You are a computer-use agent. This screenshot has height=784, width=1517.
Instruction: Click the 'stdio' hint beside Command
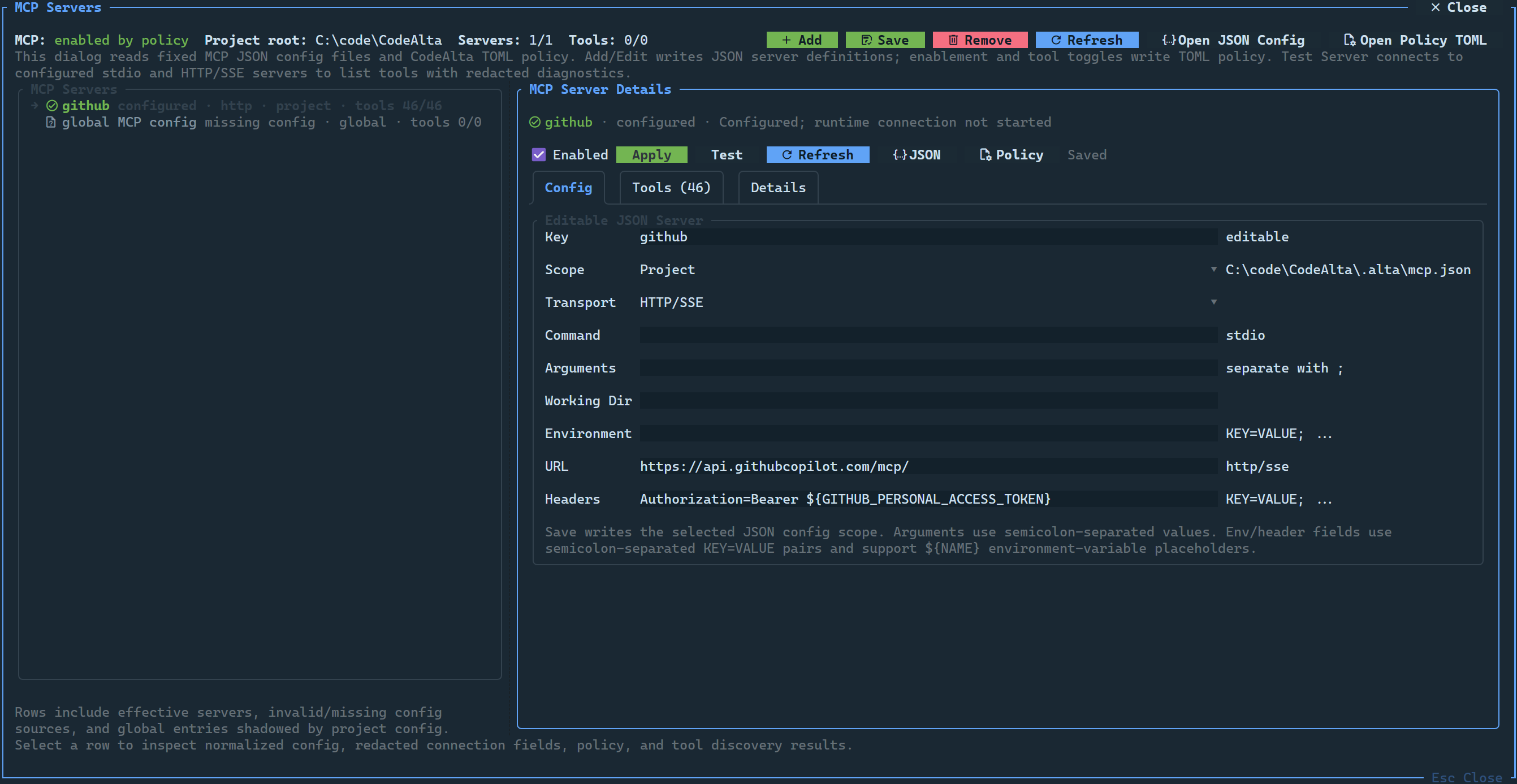1245,335
